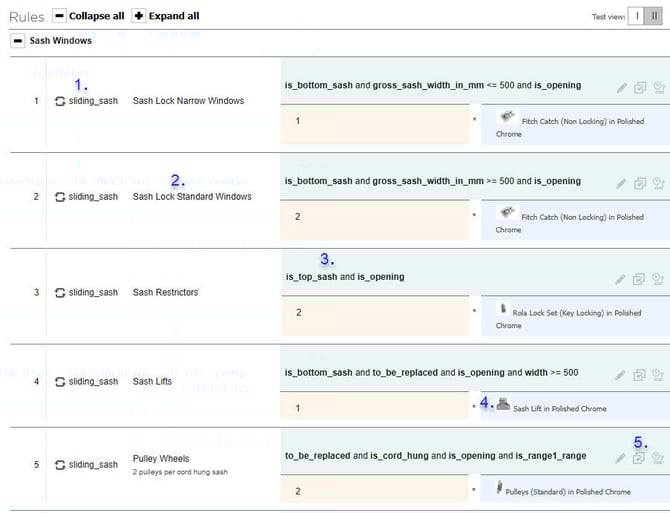
Task: Click the copy icon on Pulley Wheels rule
Action: pyautogui.click(x=639, y=458)
